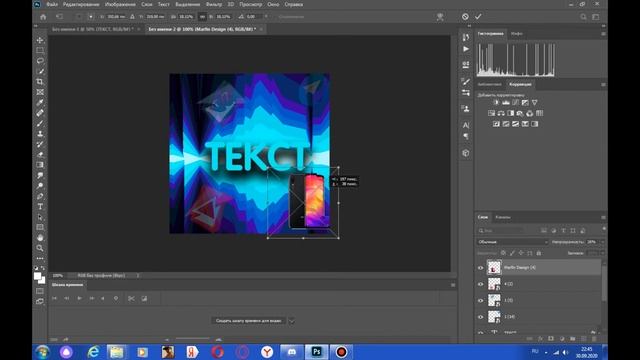Open the Histogram panel menu
The width and height of the screenshot is (640, 360).
pyautogui.click(x=603, y=33)
